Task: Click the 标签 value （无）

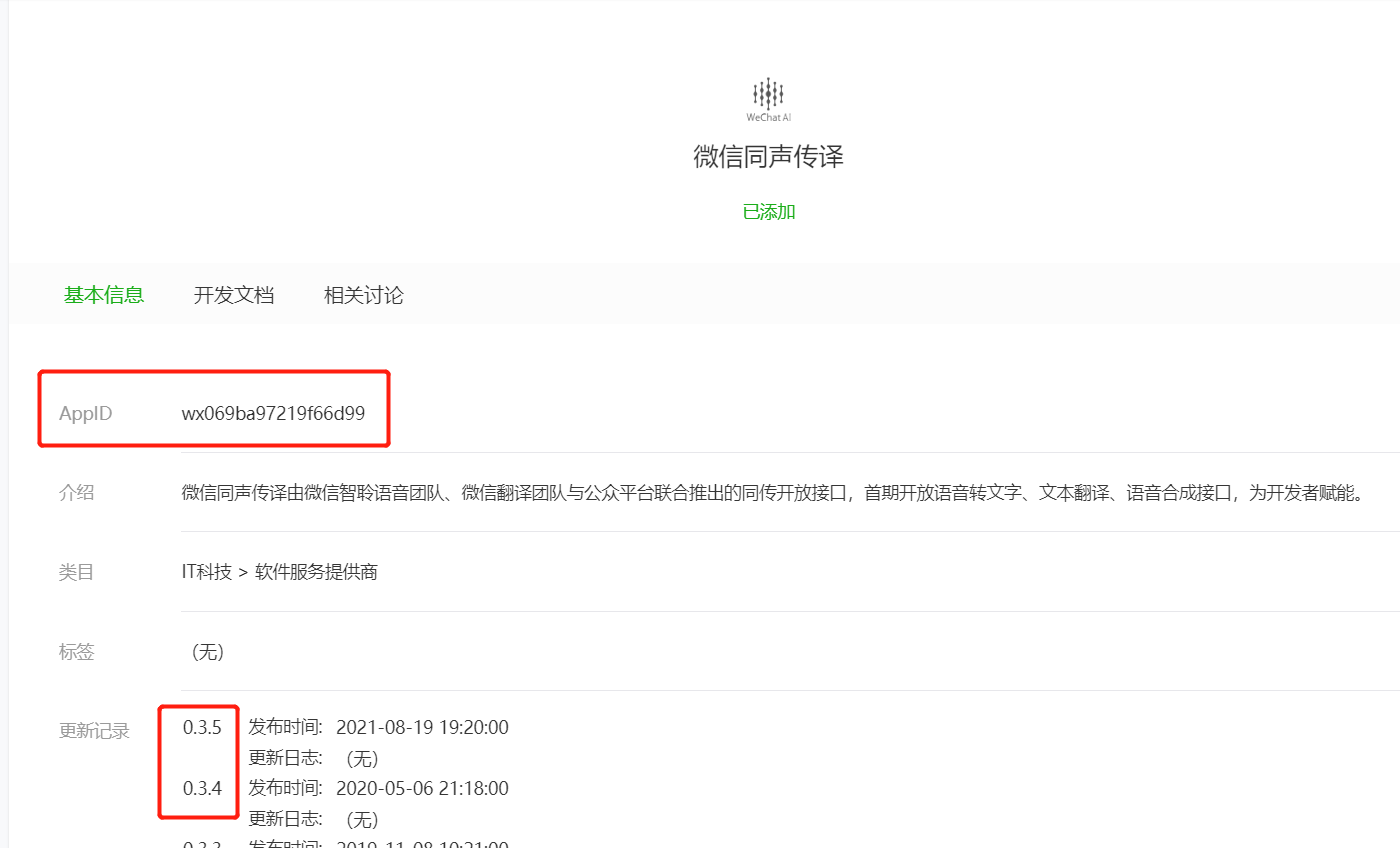Action: pos(206,652)
